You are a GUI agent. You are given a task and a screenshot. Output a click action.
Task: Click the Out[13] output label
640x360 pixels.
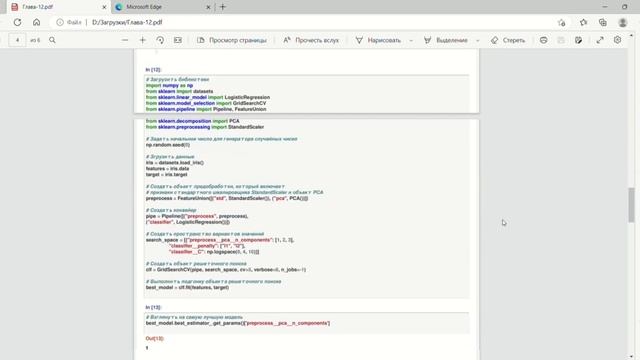154,338
